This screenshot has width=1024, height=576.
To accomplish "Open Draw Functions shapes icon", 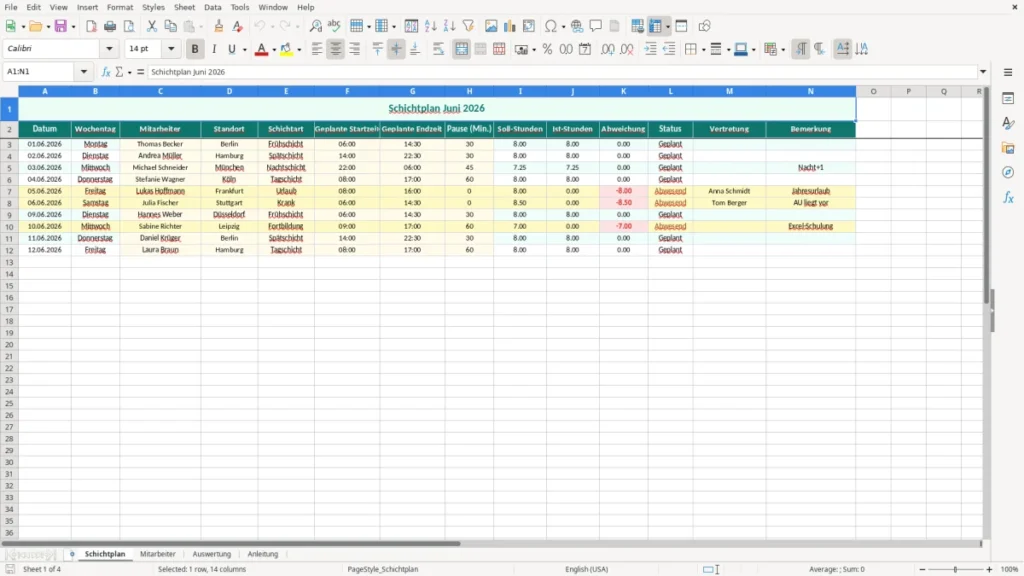I will coord(704,26).
